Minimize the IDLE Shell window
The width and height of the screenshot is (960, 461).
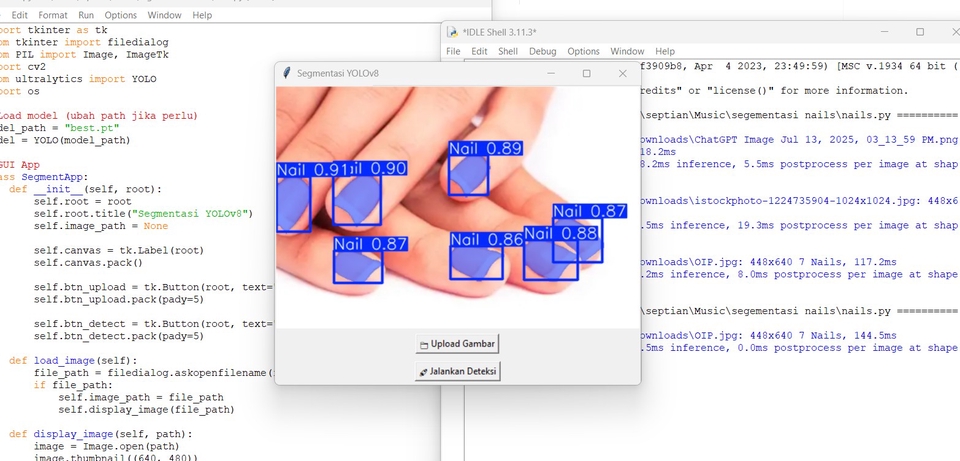(x=875, y=32)
